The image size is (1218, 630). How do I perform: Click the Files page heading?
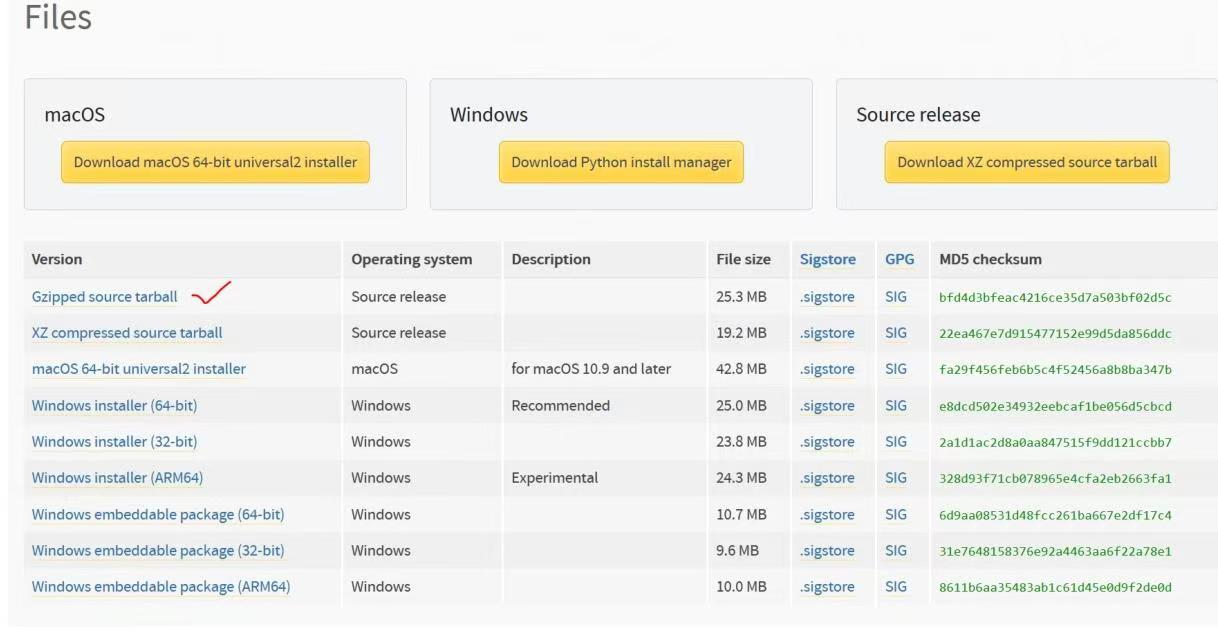58,17
